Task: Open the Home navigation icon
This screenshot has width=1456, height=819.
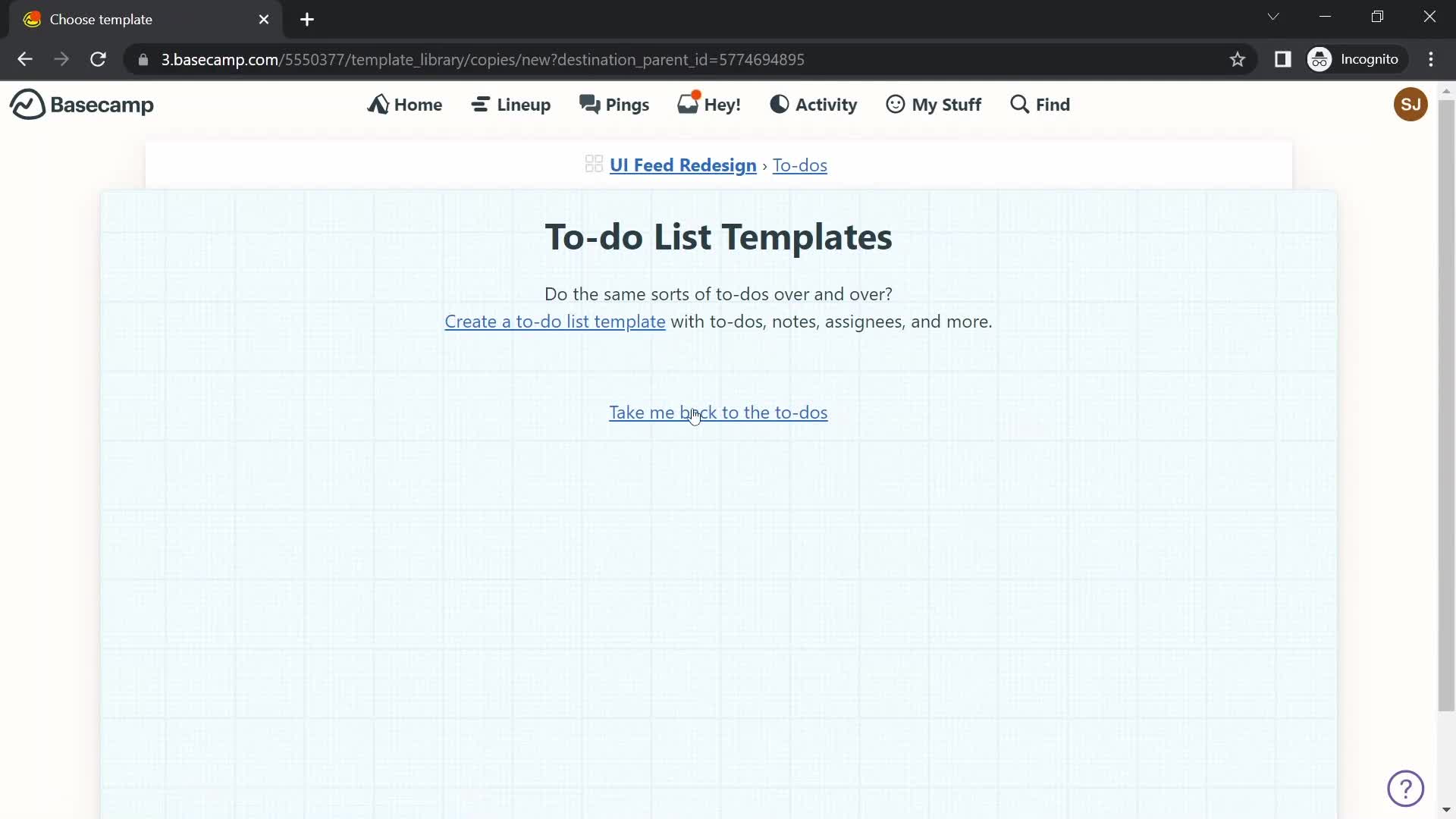Action: point(379,104)
